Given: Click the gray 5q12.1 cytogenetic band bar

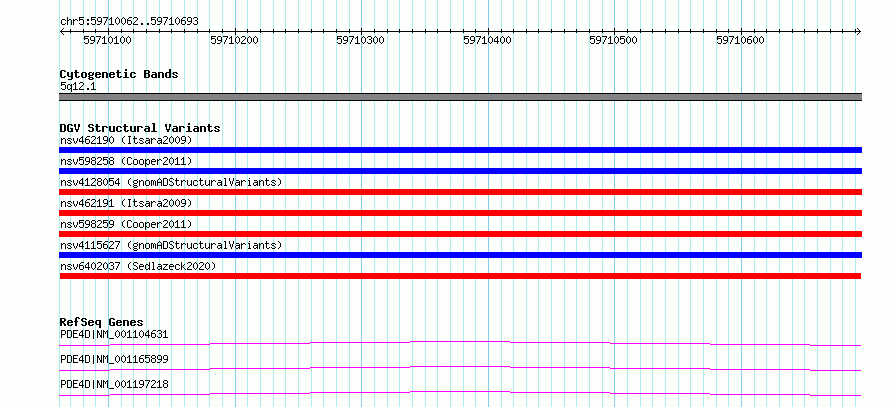Looking at the screenshot, I should pyautogui.click(x=460, y=97).
